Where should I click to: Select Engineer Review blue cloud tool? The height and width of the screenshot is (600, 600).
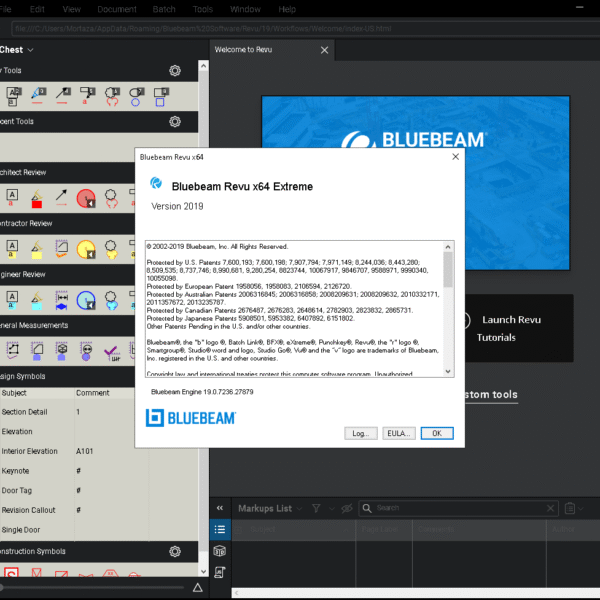111,300
